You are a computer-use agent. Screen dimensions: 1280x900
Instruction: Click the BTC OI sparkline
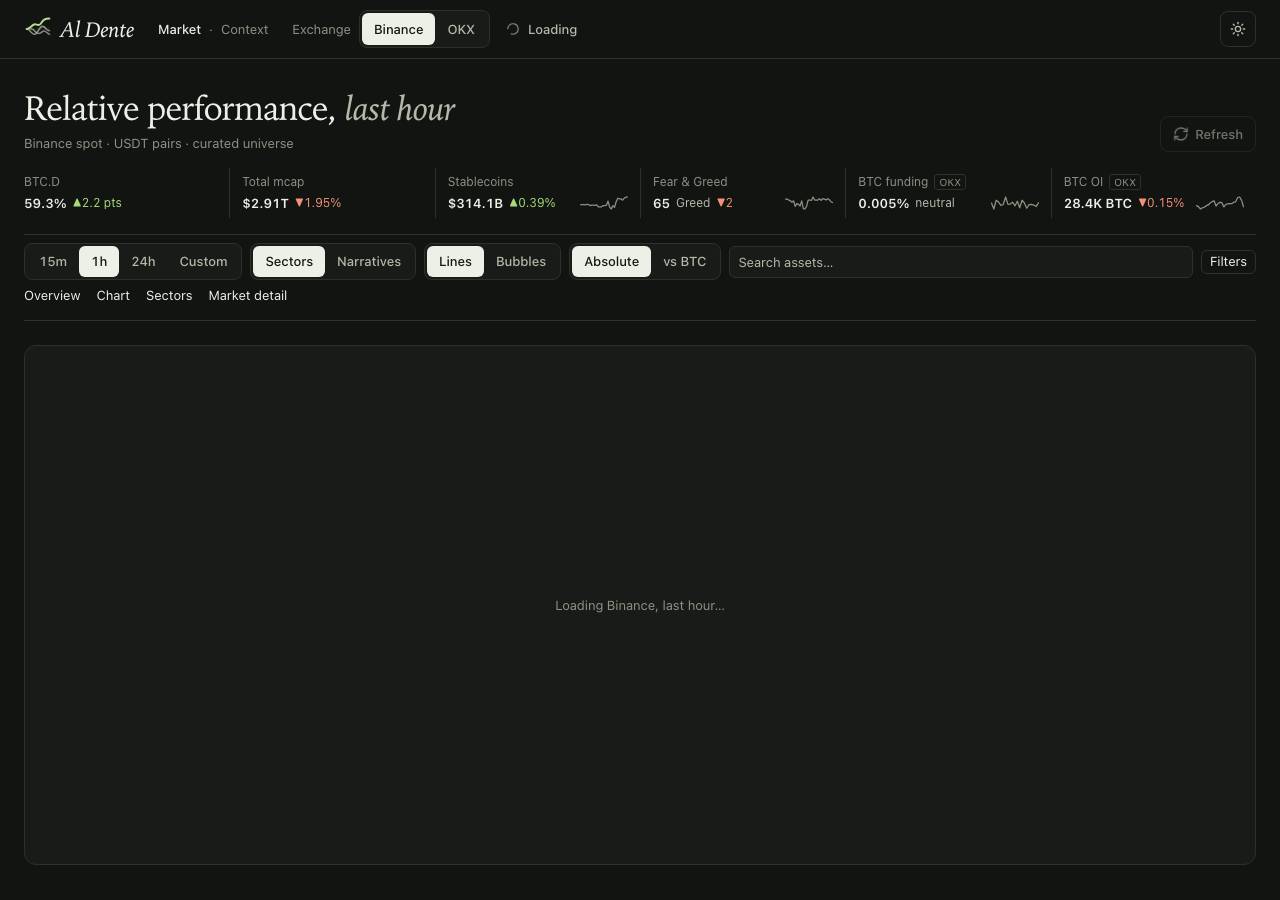pos(1220,203)
